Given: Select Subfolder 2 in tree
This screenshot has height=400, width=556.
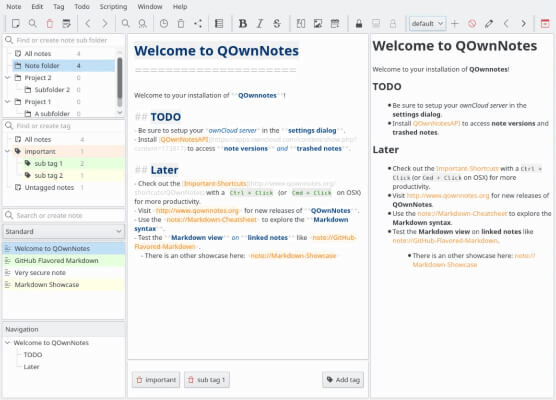Looking at the screenshot, I should (52, 90).
